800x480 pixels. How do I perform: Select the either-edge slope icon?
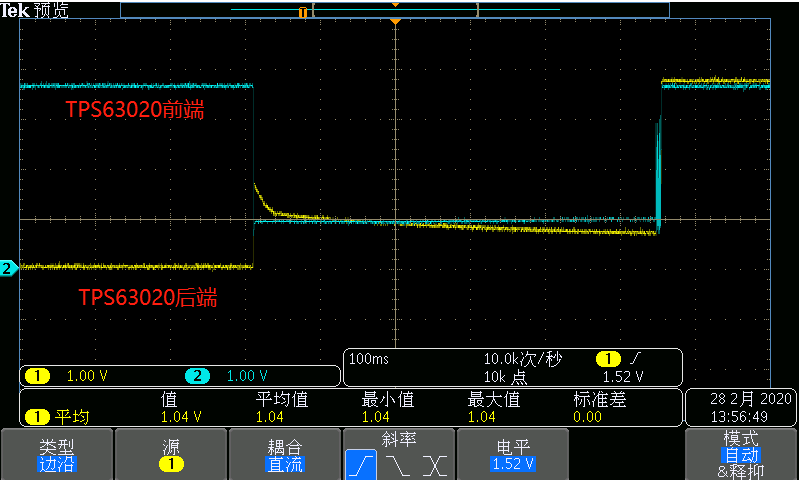[x=434, y=465]
